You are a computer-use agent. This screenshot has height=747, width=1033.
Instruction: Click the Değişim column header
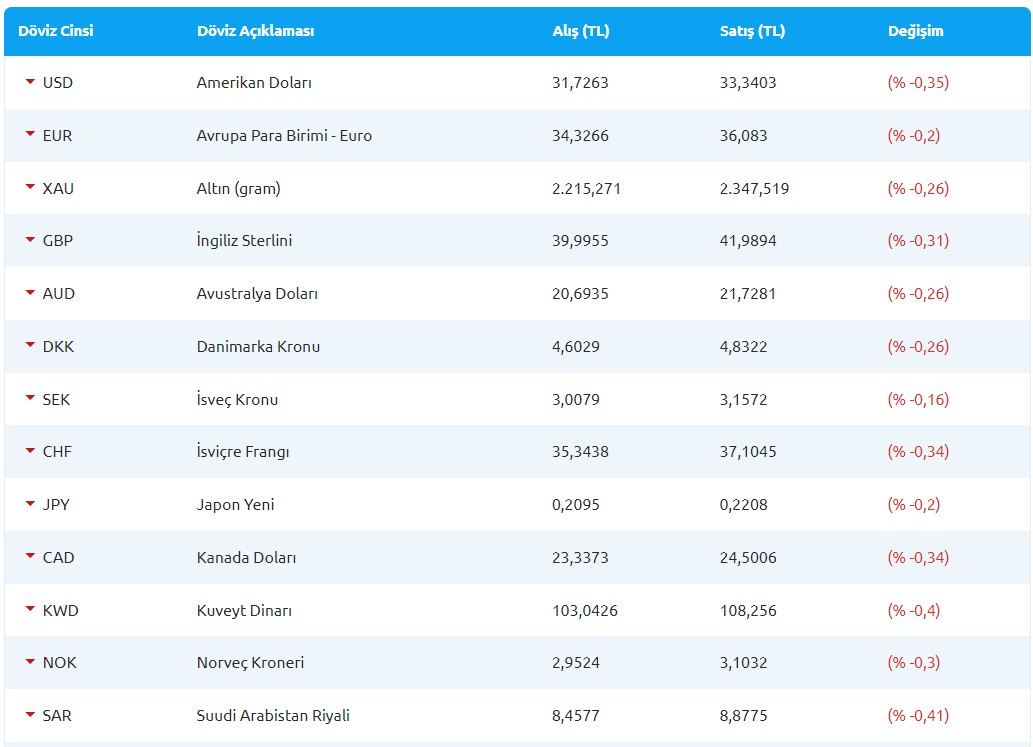915,31
